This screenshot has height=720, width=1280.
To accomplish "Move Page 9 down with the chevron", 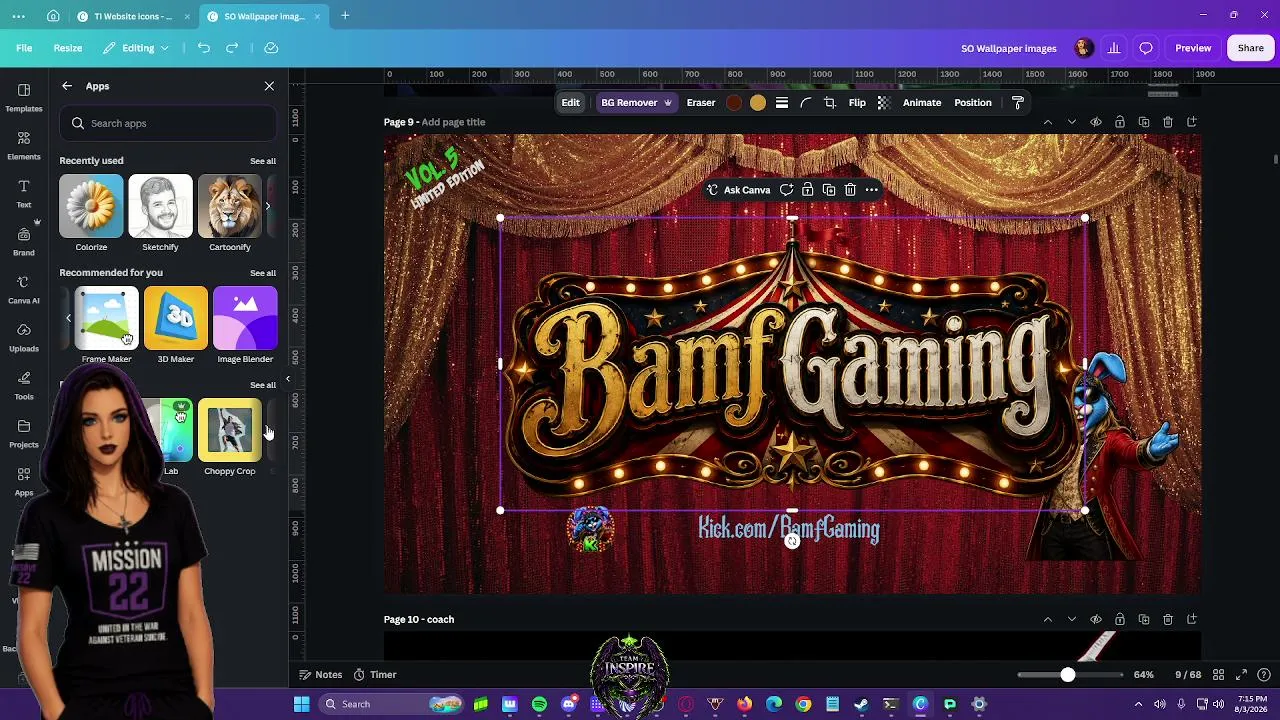I will pos(1072,122).
